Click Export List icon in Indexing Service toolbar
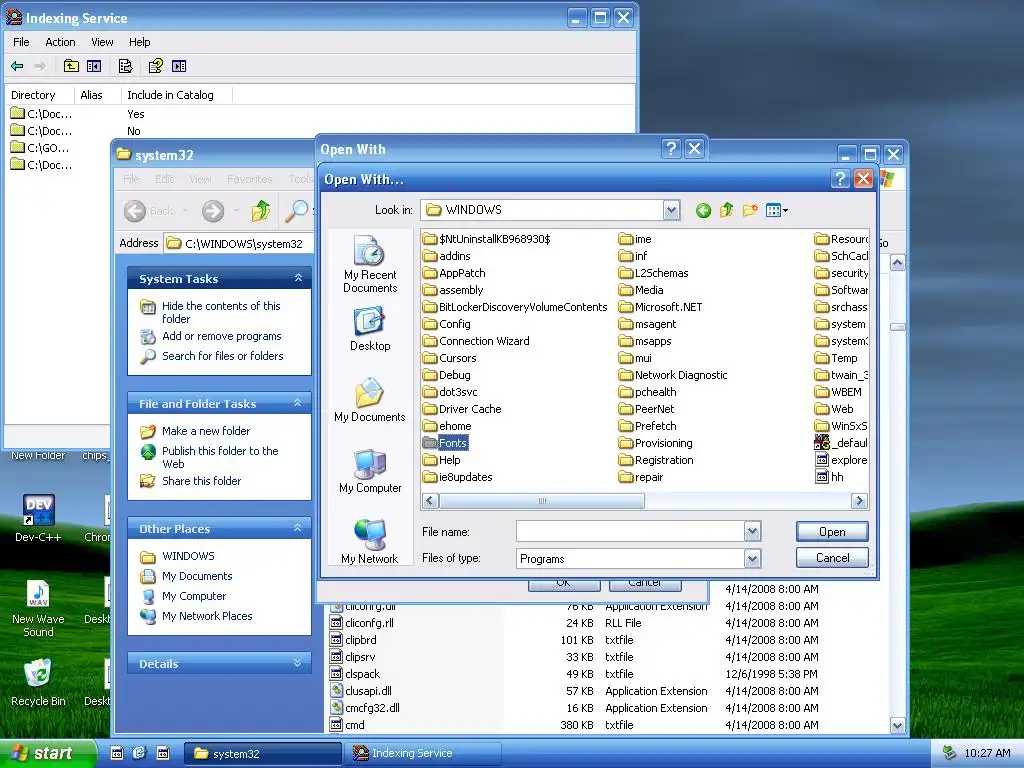 click(x=125, y=66)
